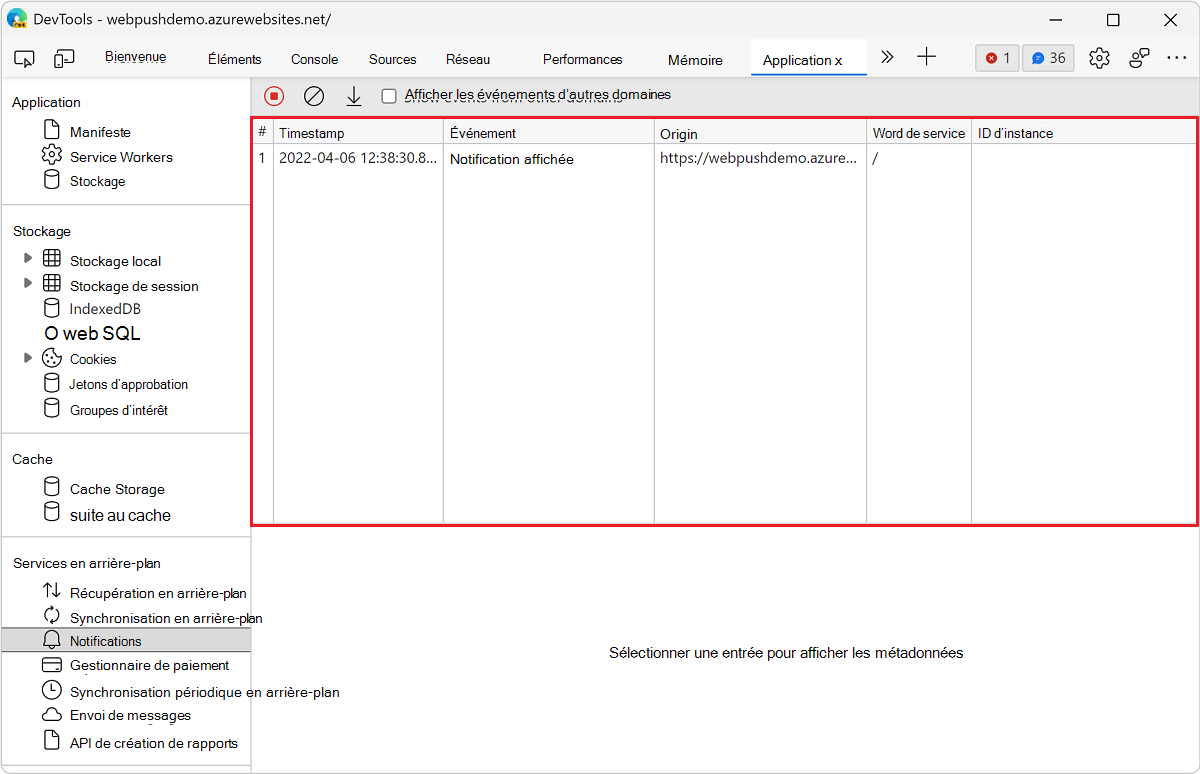Enable Afficher les événements d'autres domaines
Screen dimensions: 1200x774
click(389, 95)
